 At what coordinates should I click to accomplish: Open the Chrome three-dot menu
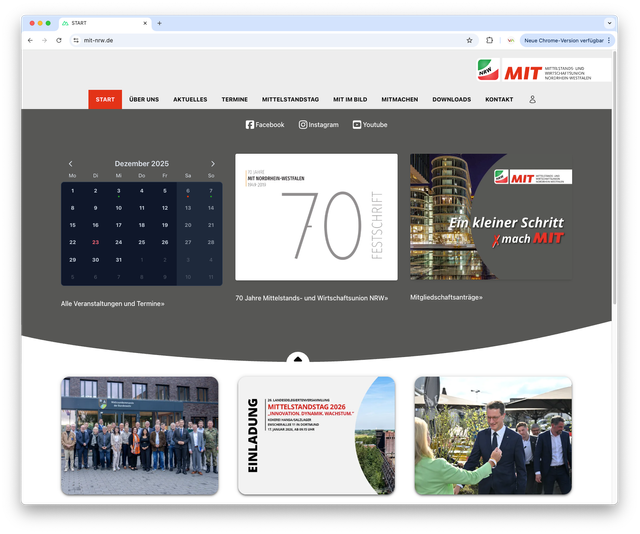[x=609, y=40]
